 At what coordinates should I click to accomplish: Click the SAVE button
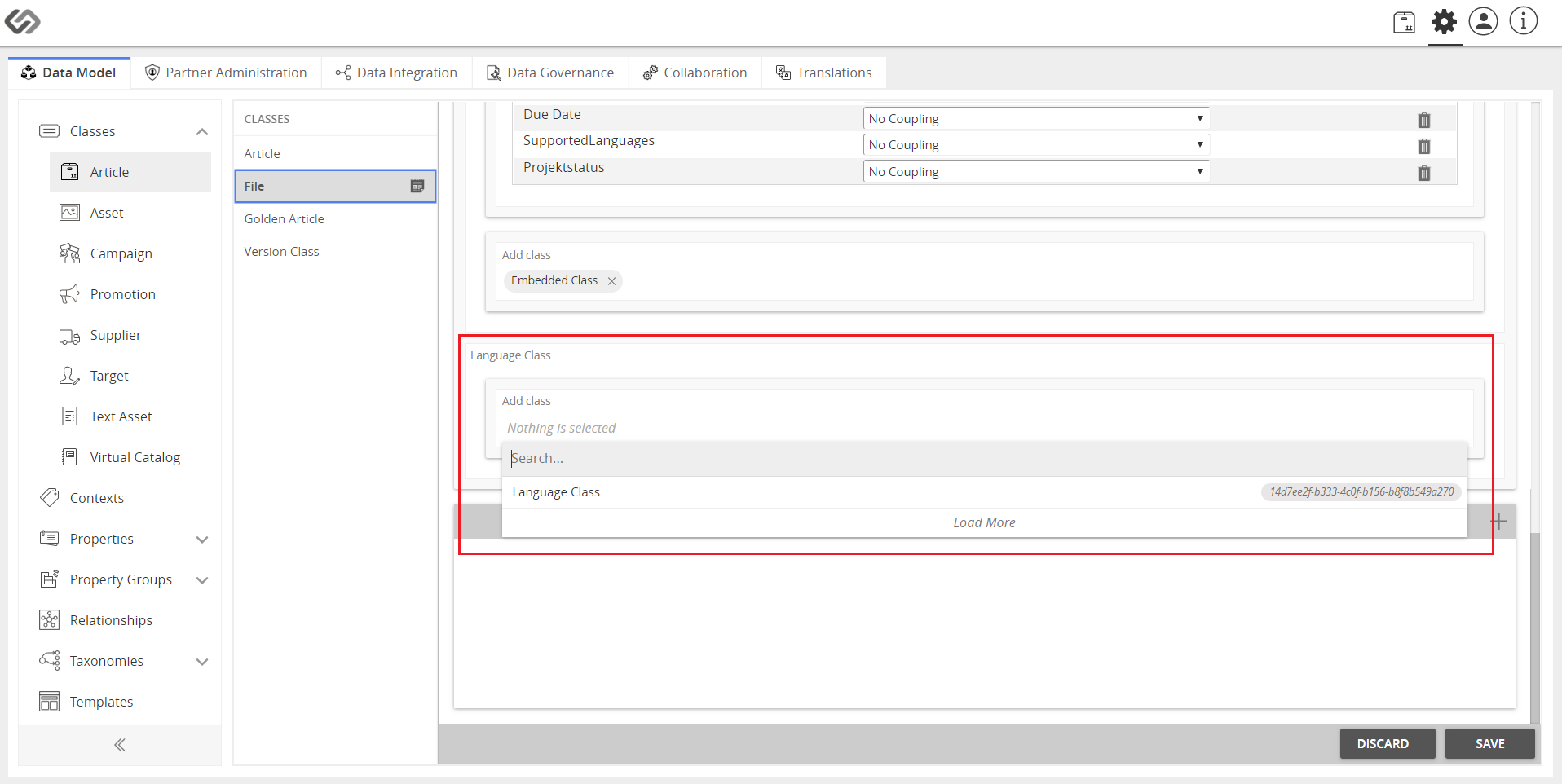[x=1490, y=743]
